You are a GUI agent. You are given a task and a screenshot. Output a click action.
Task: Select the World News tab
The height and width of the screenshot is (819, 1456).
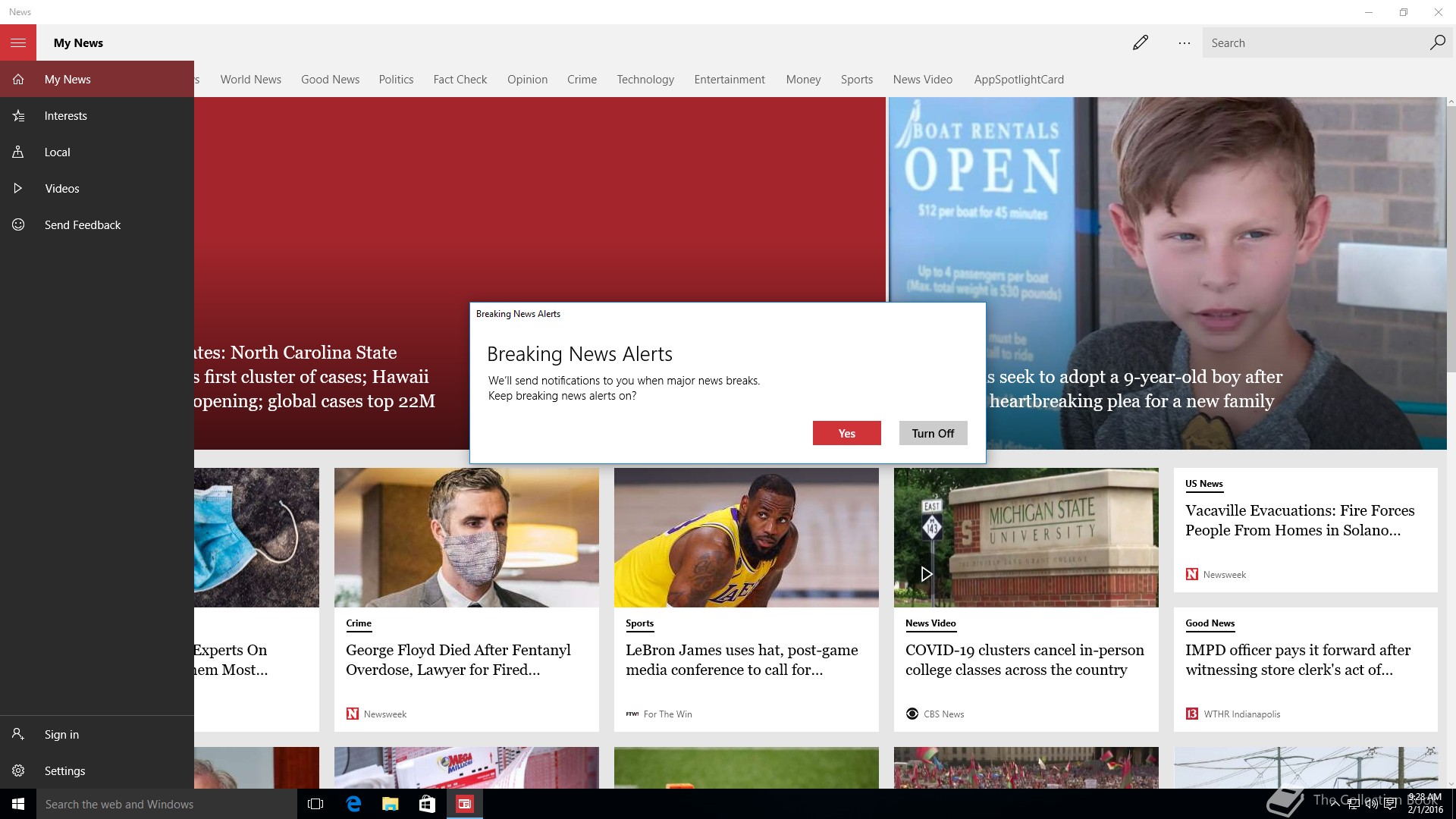pos(250,79)
